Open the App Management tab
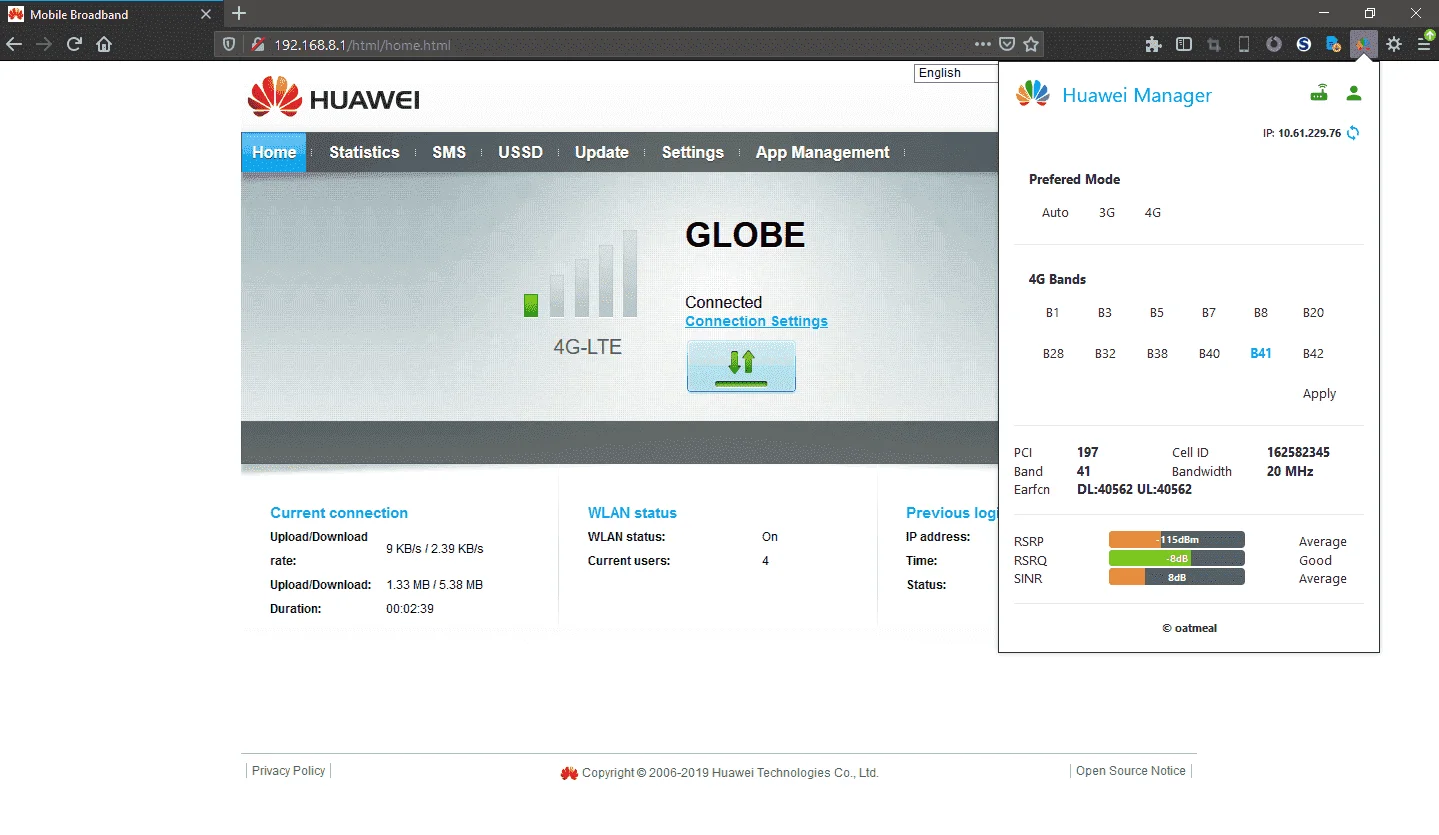 click(822, 152)
